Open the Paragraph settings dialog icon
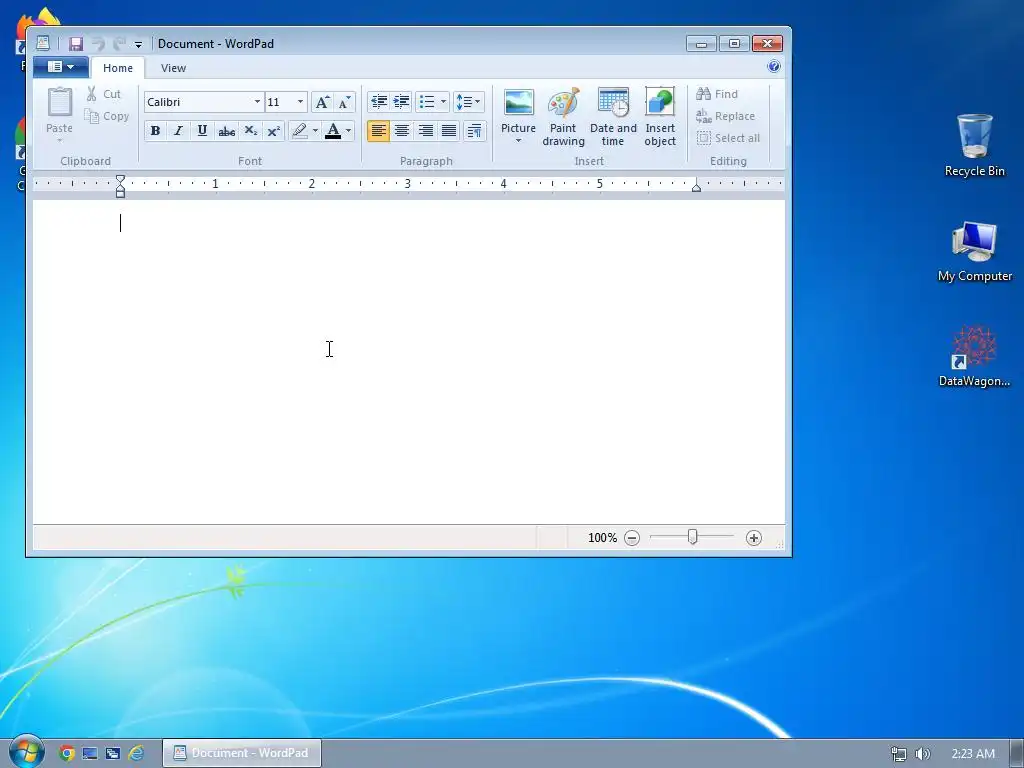1024x768 pixels. (x=475, y=131)
